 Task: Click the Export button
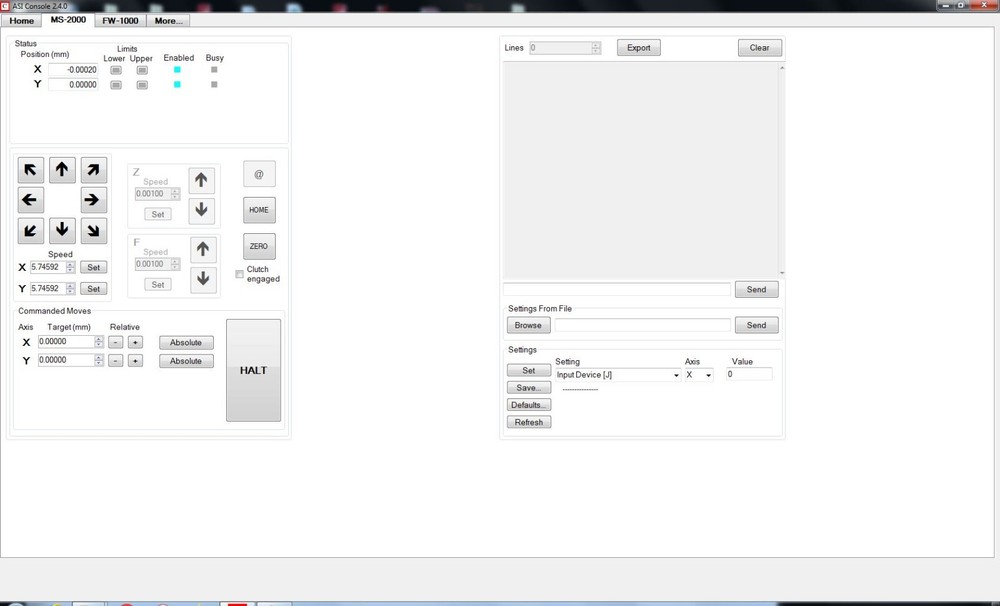tap(638, 48)
